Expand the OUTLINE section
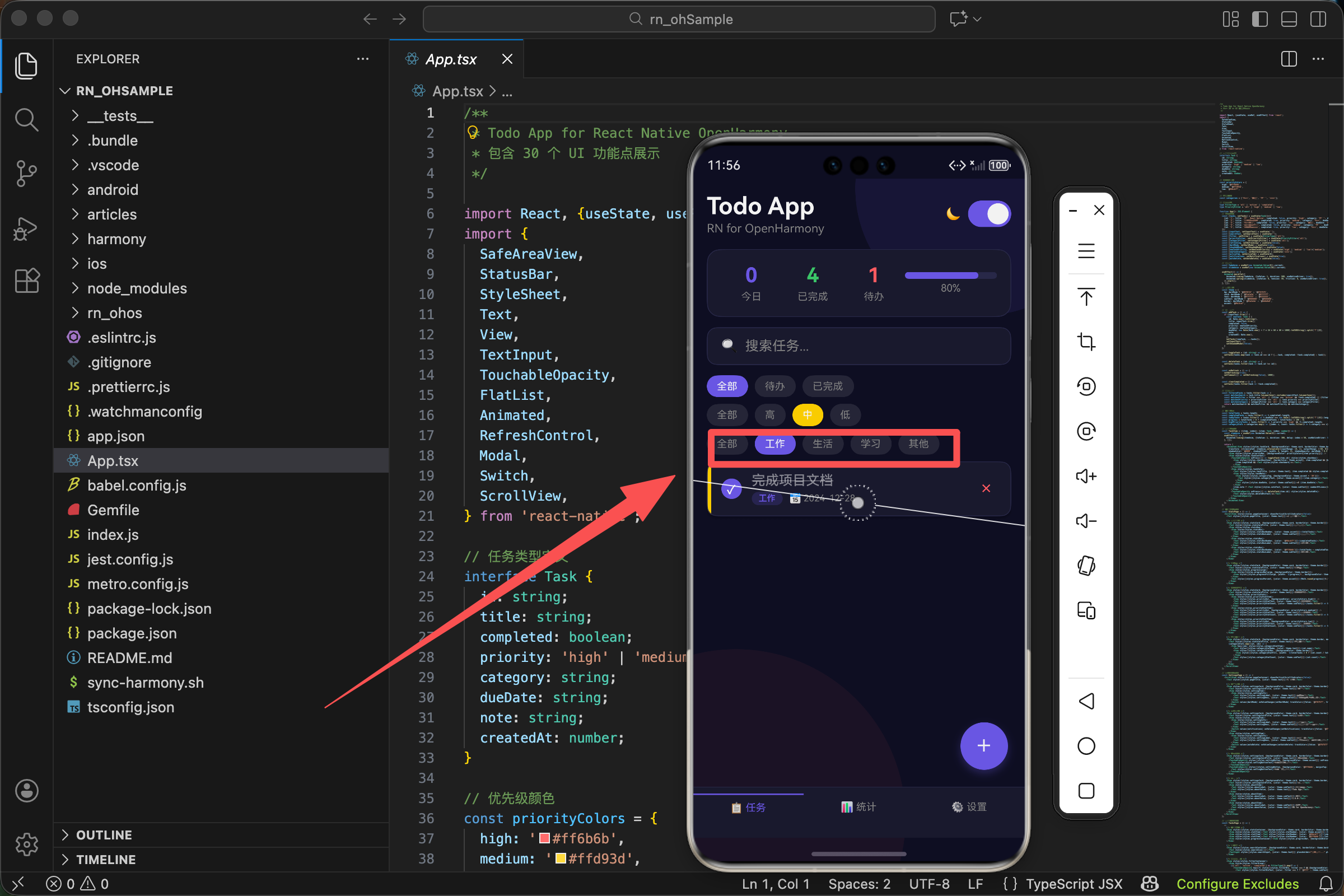The height and width of the screenshot is (896, 1344). click(104, 834)
